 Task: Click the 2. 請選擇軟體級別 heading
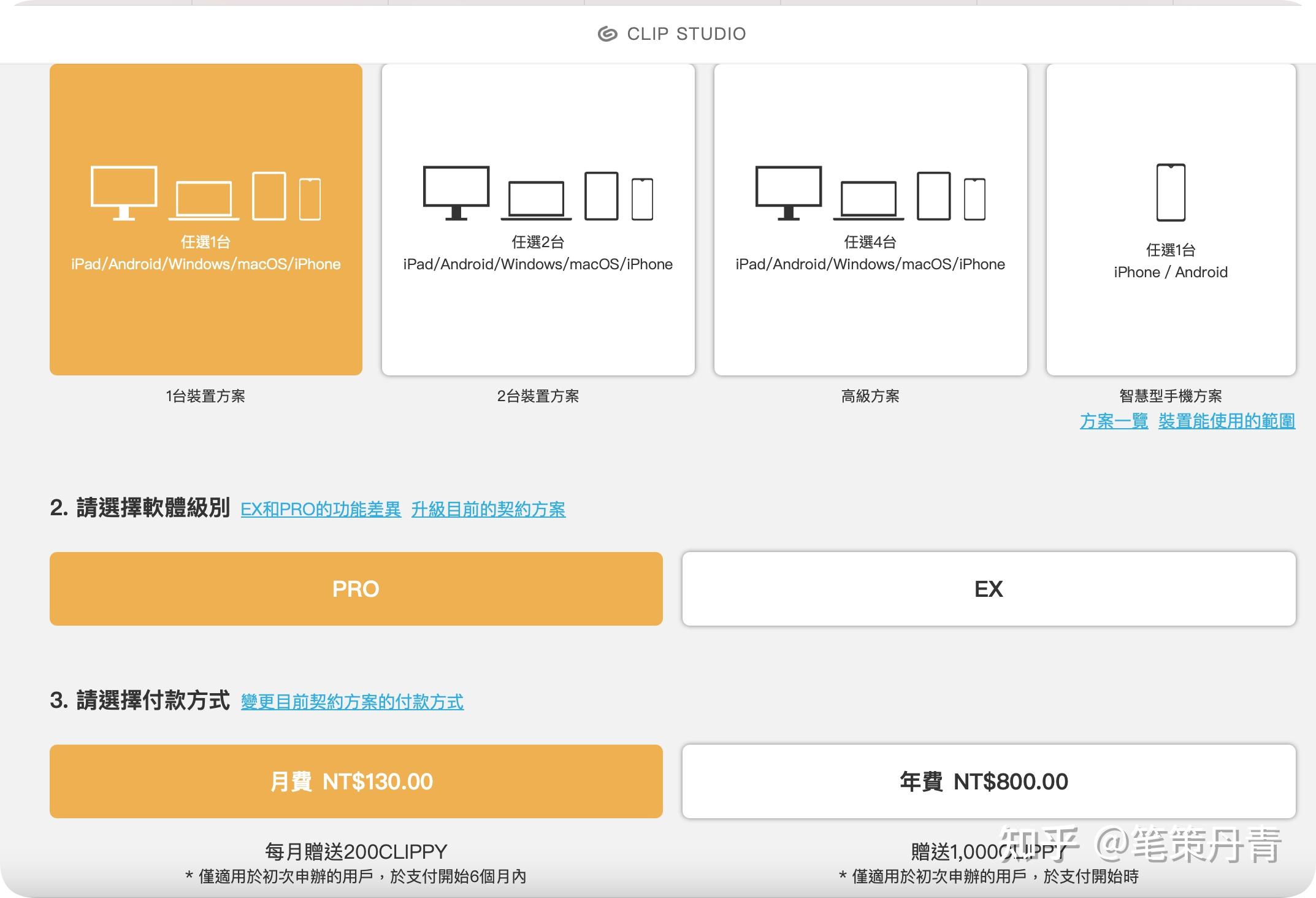point(140,508)
